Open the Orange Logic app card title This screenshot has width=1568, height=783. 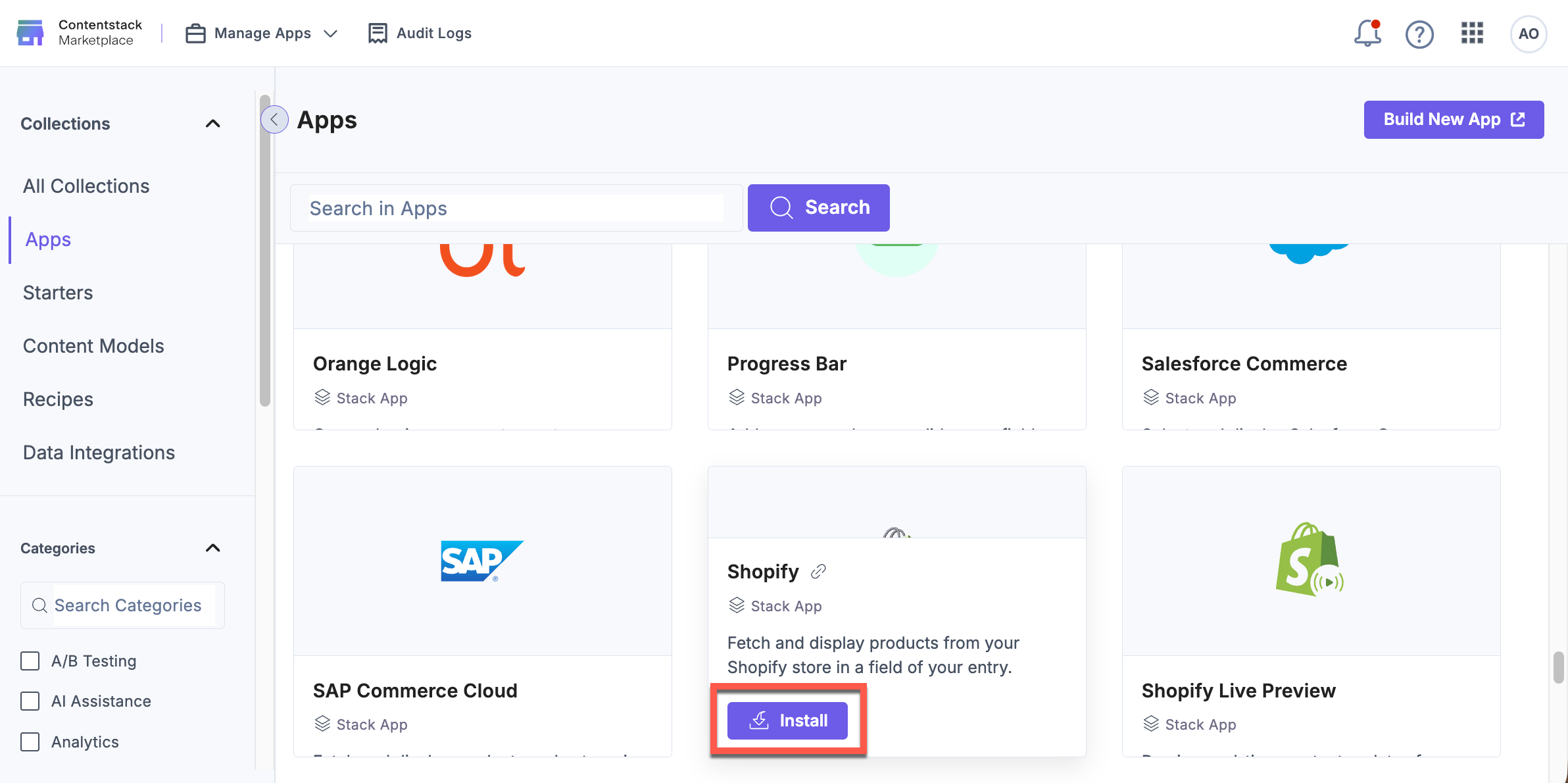point(375,364)
